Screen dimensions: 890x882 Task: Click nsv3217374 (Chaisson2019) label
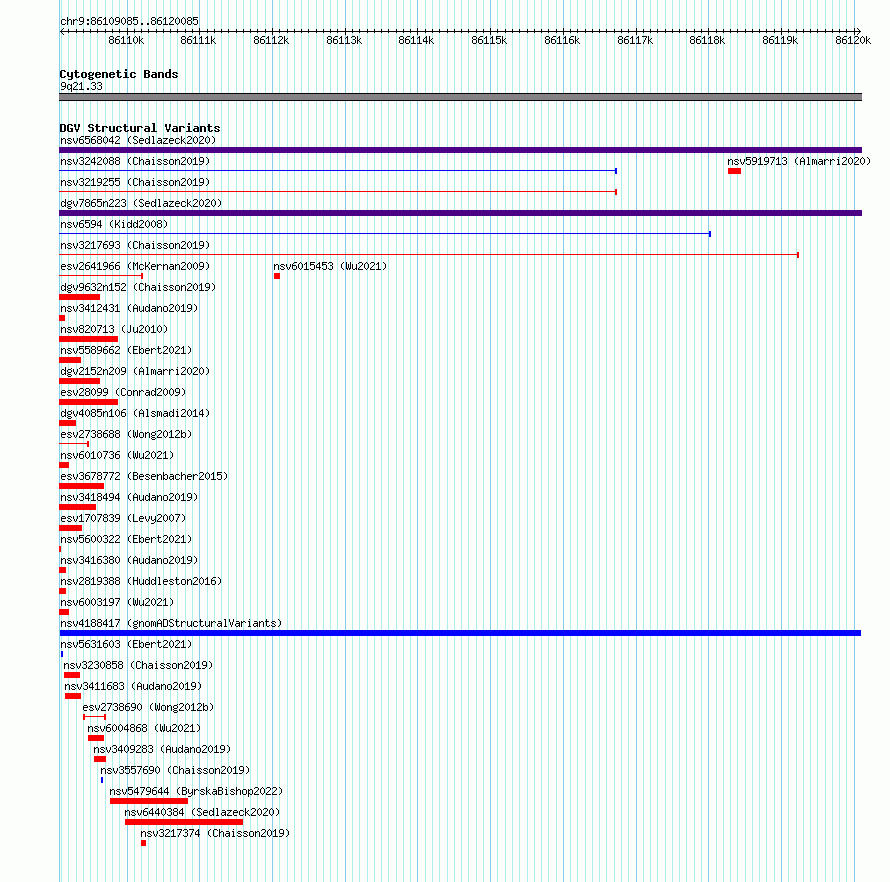click(215, 833)
